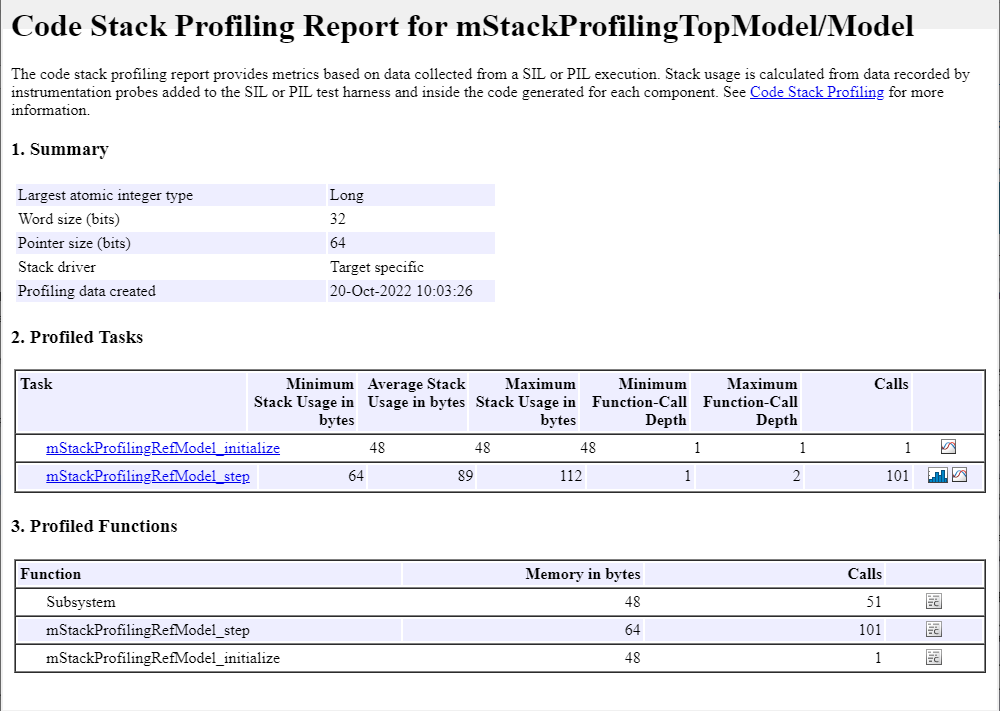Click the profiling data created date value

point(401,291)
